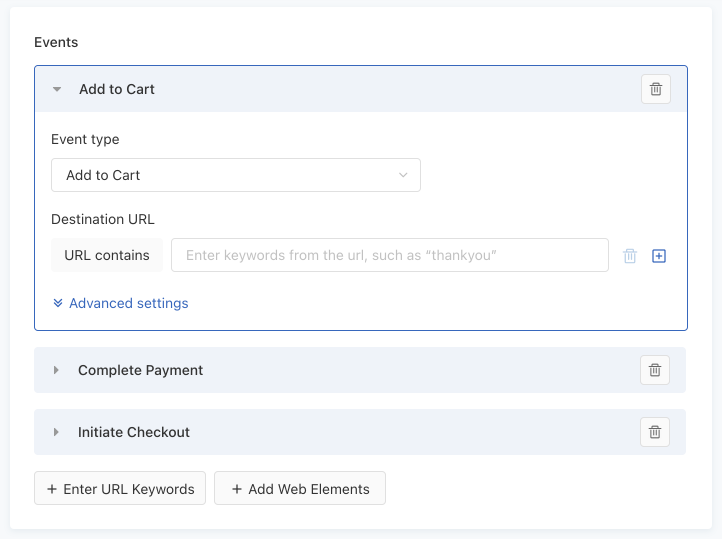Expand the Complete Payment section arrow
The height and width of the screenshot is (539, 722).
click(57, 370)
